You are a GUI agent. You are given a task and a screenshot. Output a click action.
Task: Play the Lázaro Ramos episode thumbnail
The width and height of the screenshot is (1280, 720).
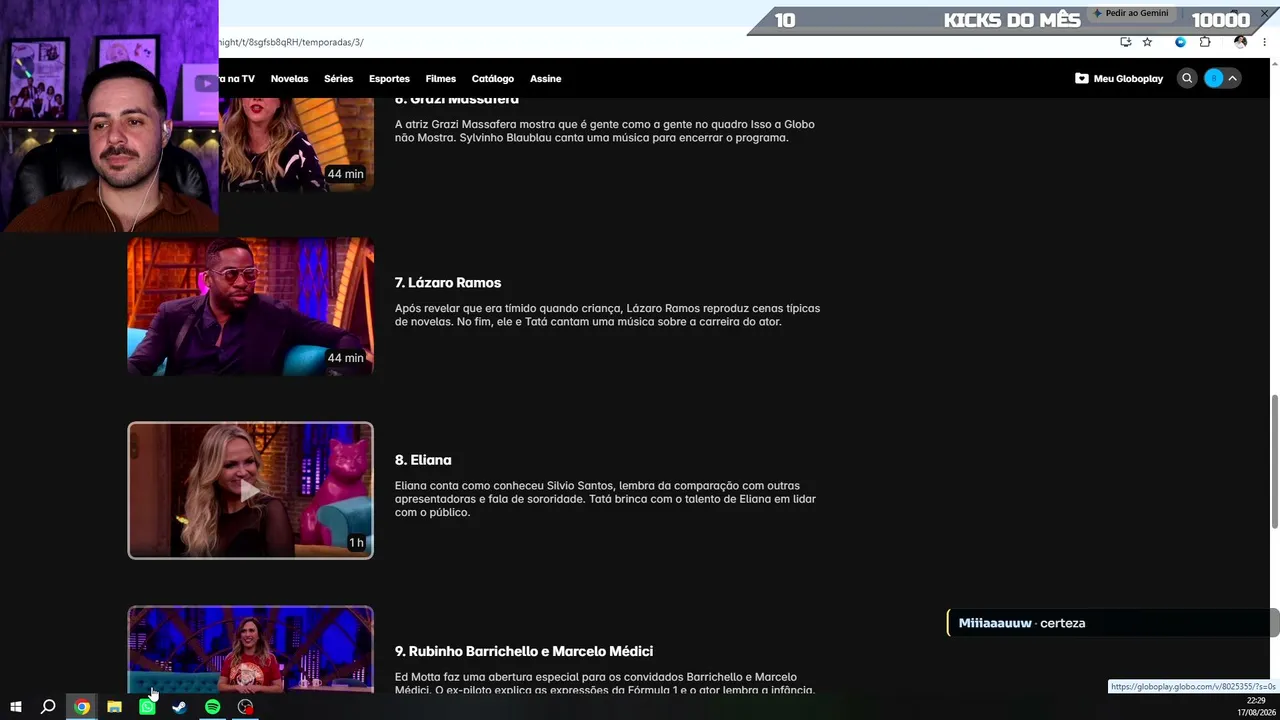pyautogui.click(x=250, y=306)
